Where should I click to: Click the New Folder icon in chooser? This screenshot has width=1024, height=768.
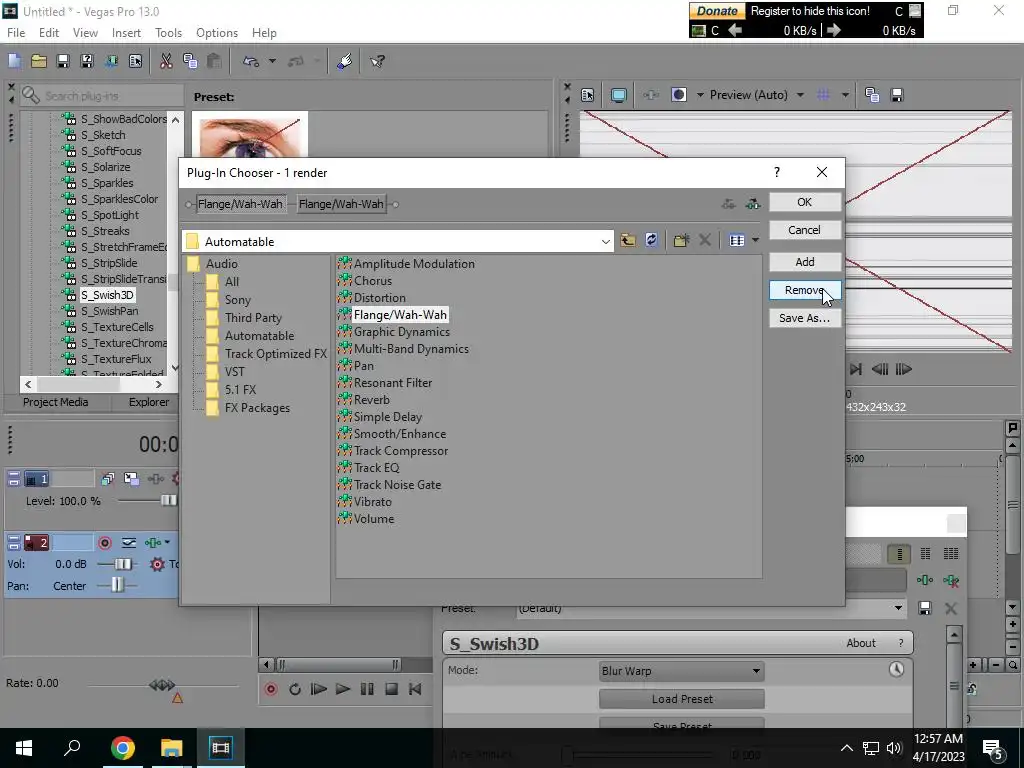click(681, 240)
